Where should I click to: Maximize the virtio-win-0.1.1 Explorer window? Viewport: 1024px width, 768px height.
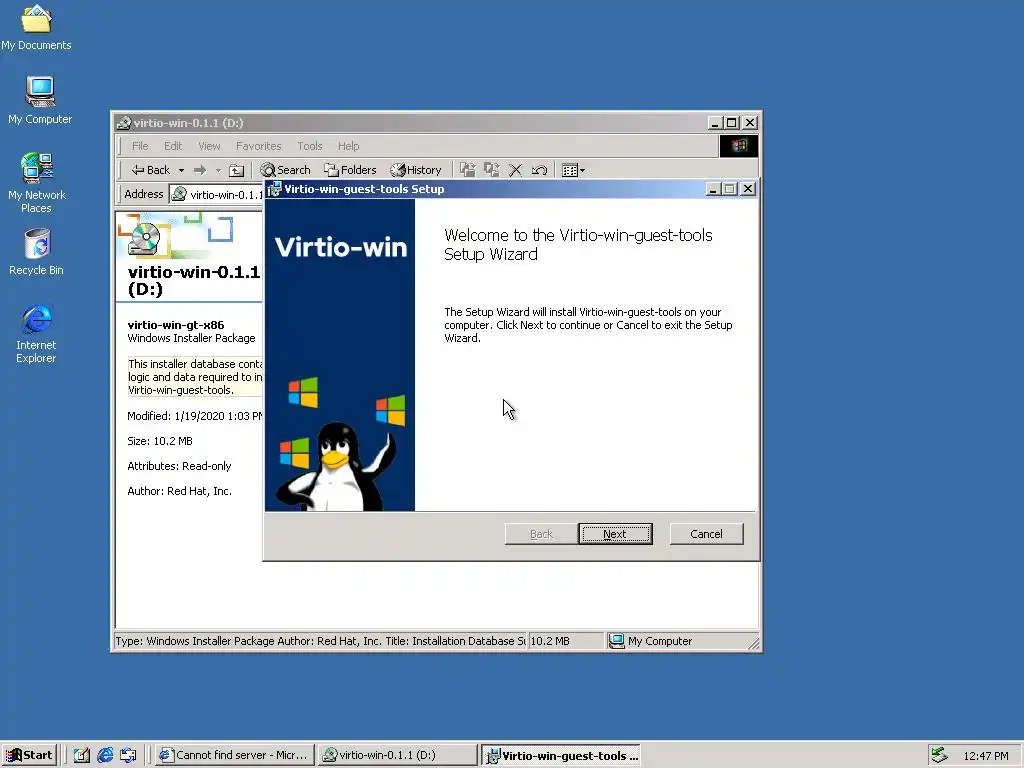point(732,123)
